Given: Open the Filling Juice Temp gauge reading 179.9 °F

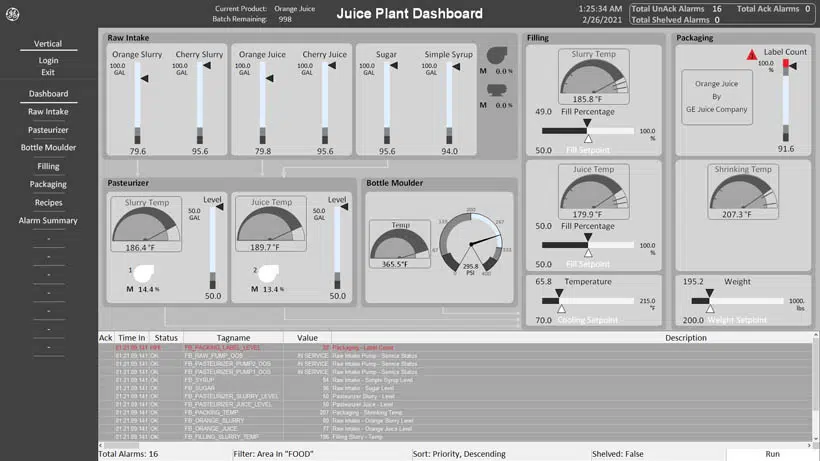Looking at the screenshot, I should (x=594, y=192).
